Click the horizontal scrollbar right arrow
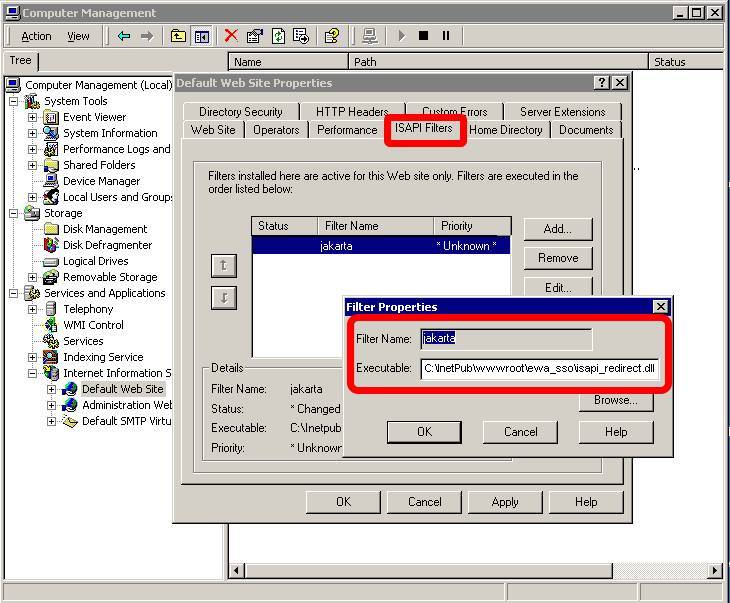The height and width of the screenshot is (603, 730). (716, 570)
